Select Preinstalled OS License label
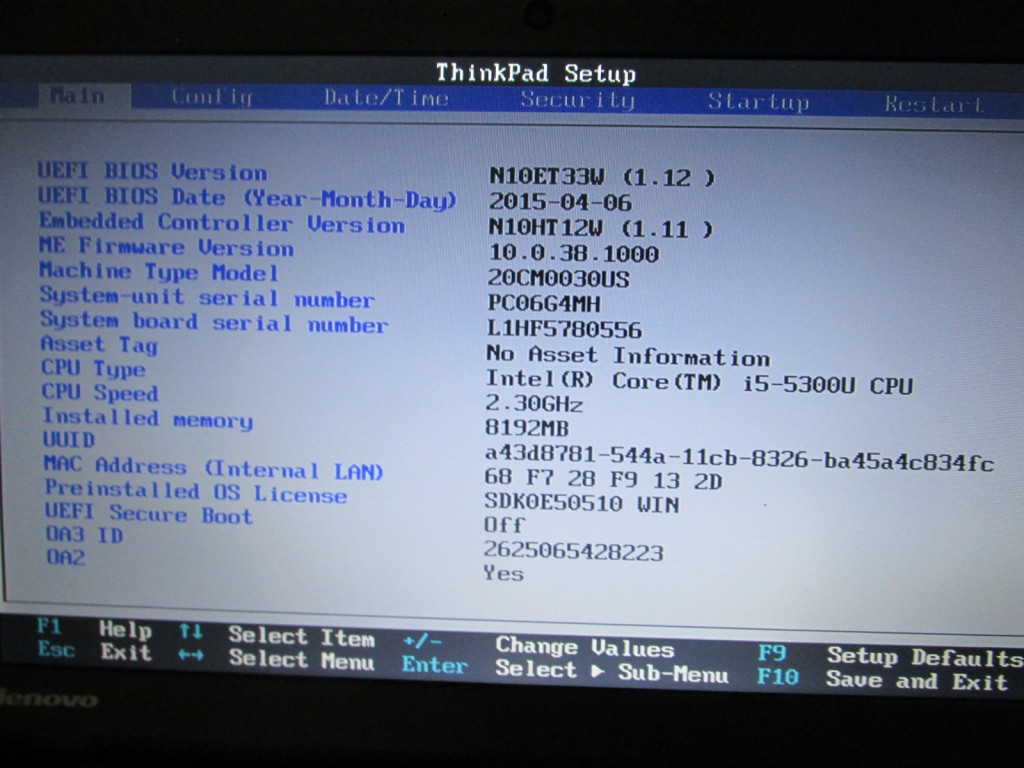Screen dimensions: 1024x768 196,491
